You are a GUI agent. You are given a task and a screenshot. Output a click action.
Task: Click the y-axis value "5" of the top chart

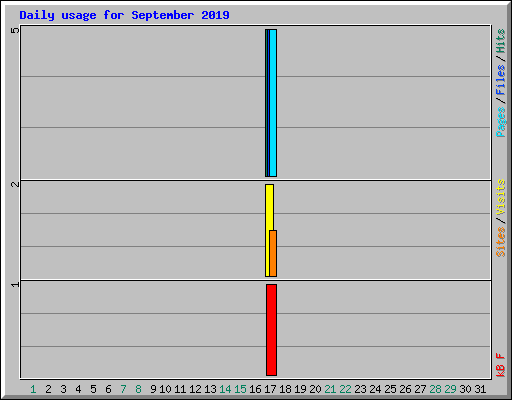coord(15,31)
